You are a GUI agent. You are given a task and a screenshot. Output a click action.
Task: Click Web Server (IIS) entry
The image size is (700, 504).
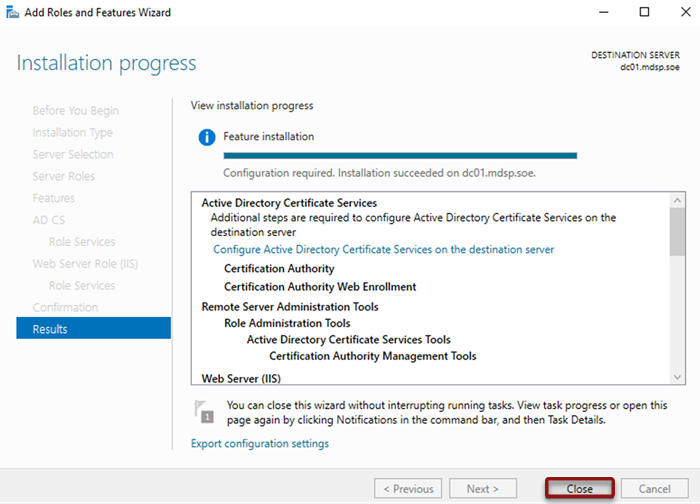coord(241,379)
